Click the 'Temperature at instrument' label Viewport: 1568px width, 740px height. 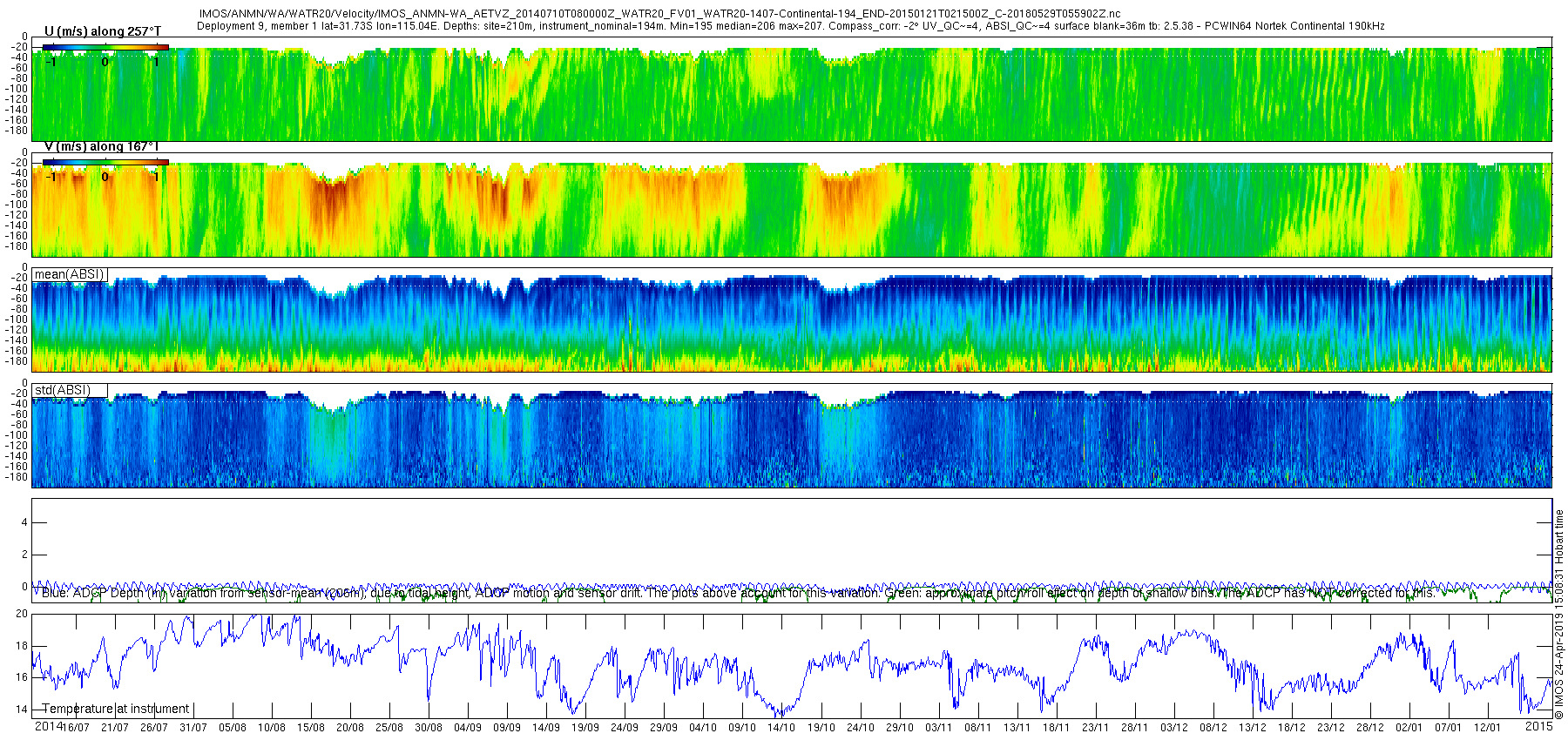pos(116,709)
